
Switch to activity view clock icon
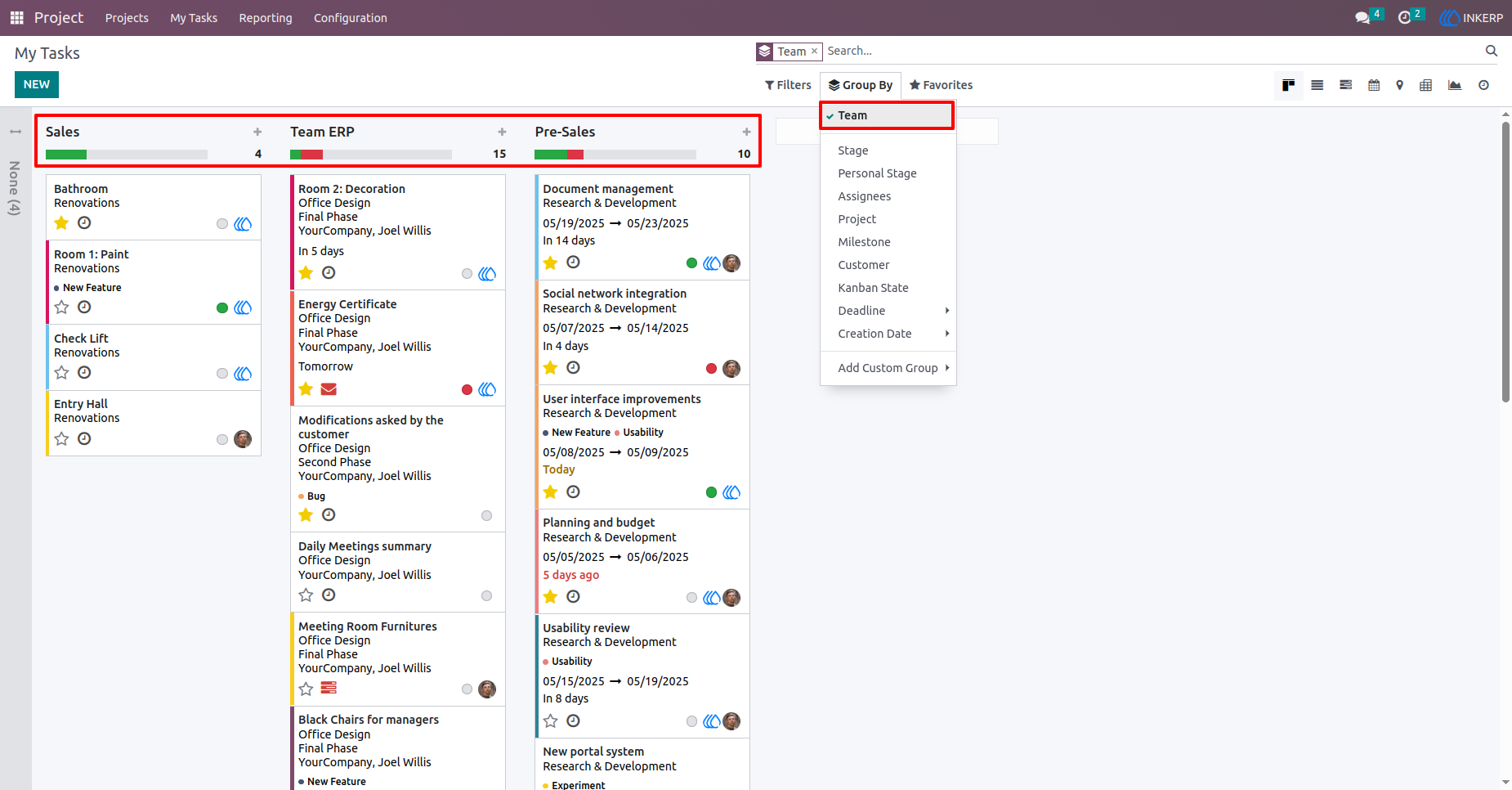coord(1483,85)
